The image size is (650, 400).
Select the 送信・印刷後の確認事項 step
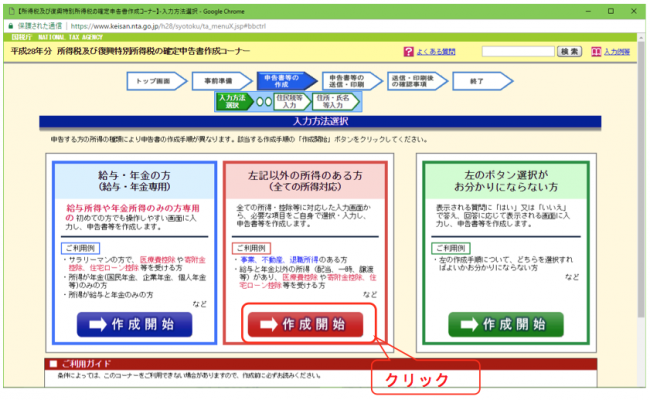(416, 81)
